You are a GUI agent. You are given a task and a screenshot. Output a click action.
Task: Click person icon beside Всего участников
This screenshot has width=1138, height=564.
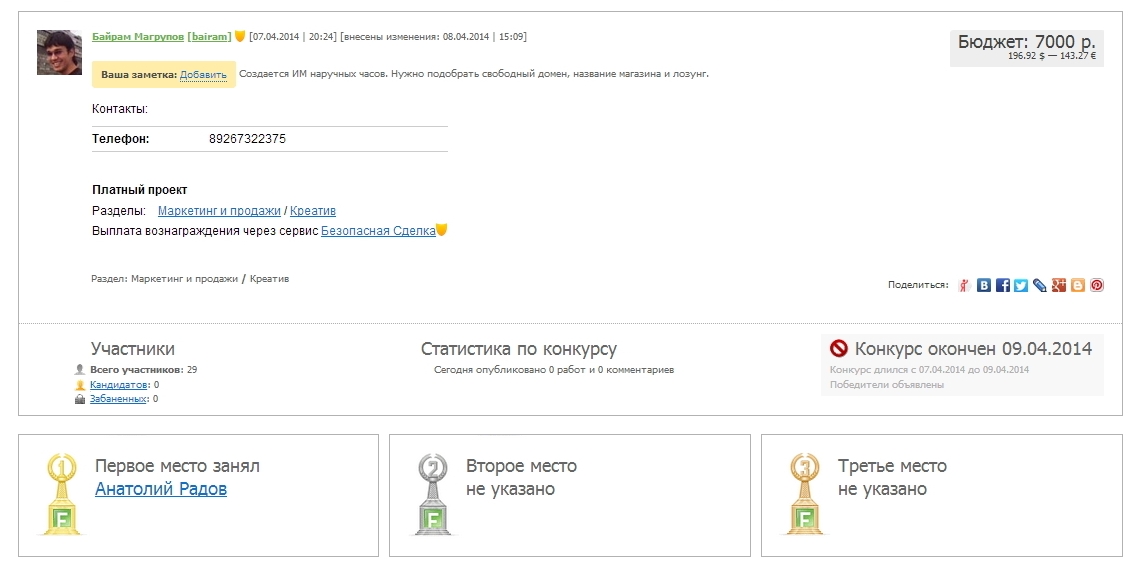pyautogui.click(x=80, y=369)
